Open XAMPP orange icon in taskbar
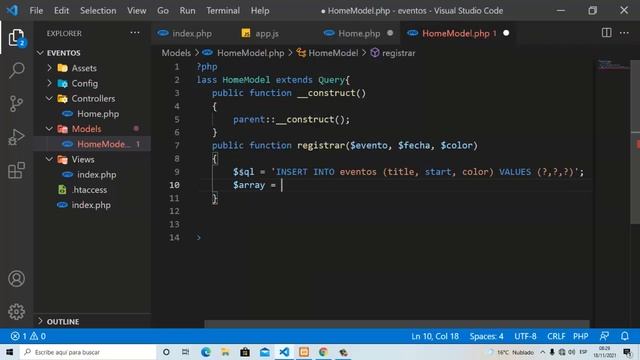The width and height of the screenshot is (640, 360). [x=304, y=352]
